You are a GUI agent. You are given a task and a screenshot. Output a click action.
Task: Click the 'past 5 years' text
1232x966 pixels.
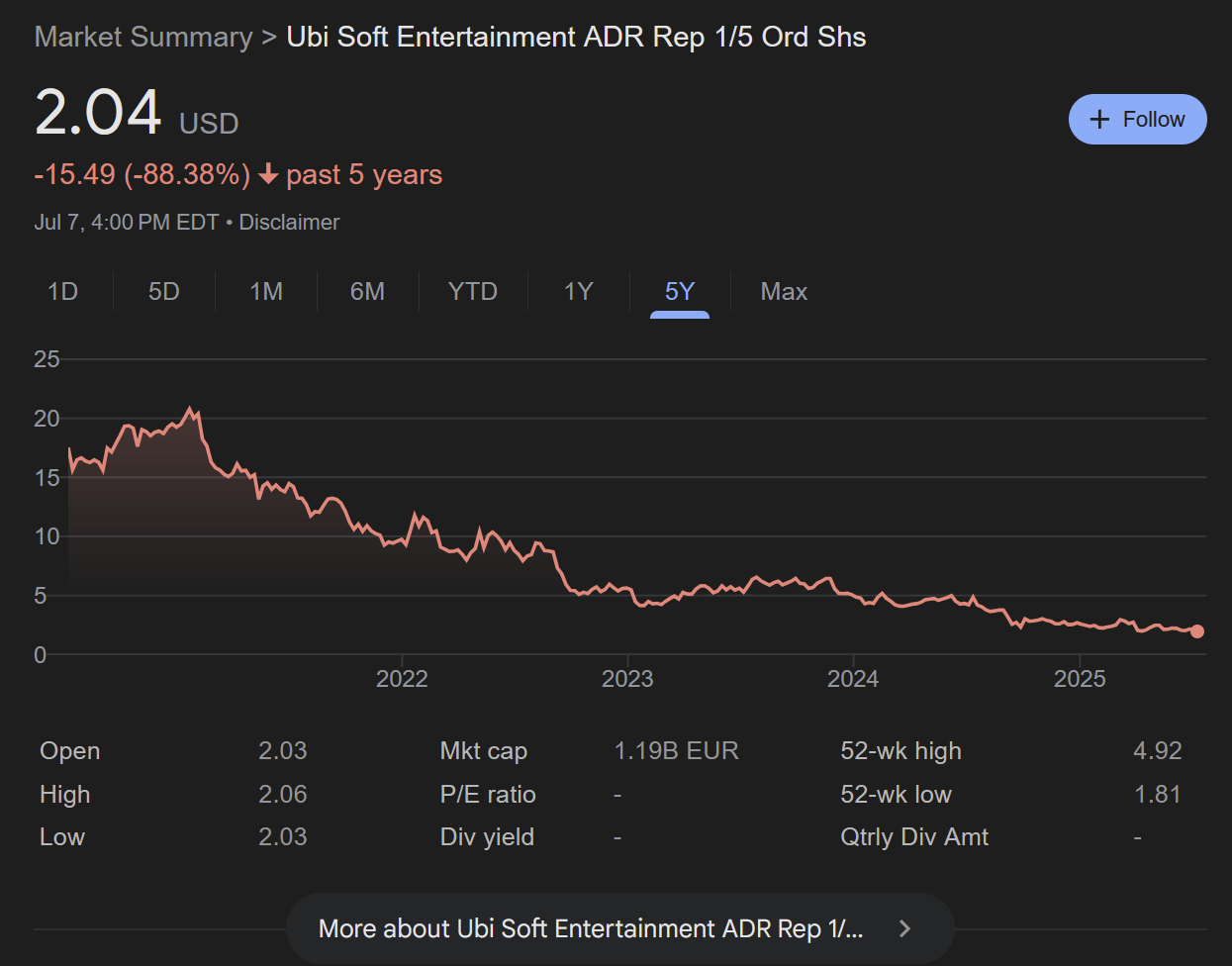coord(364,175)
